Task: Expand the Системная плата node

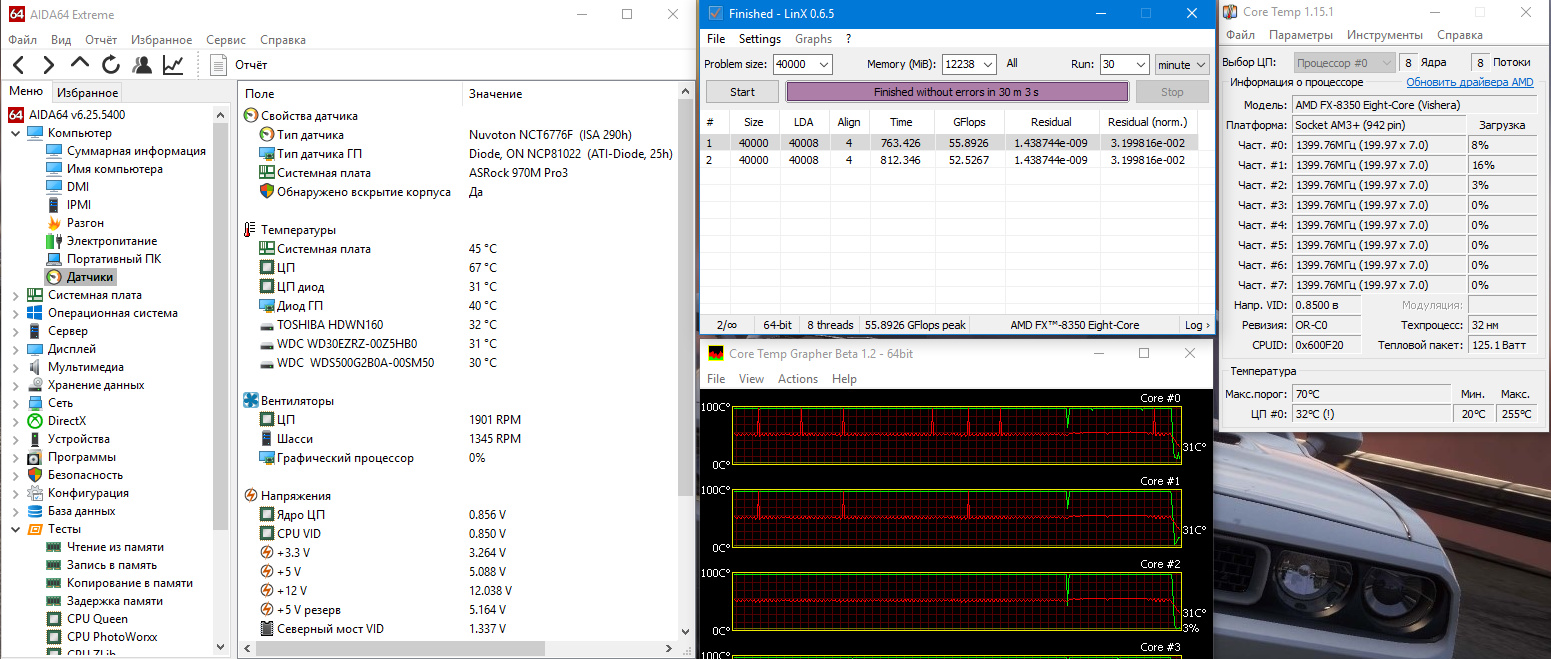Action: pos(15,295)
